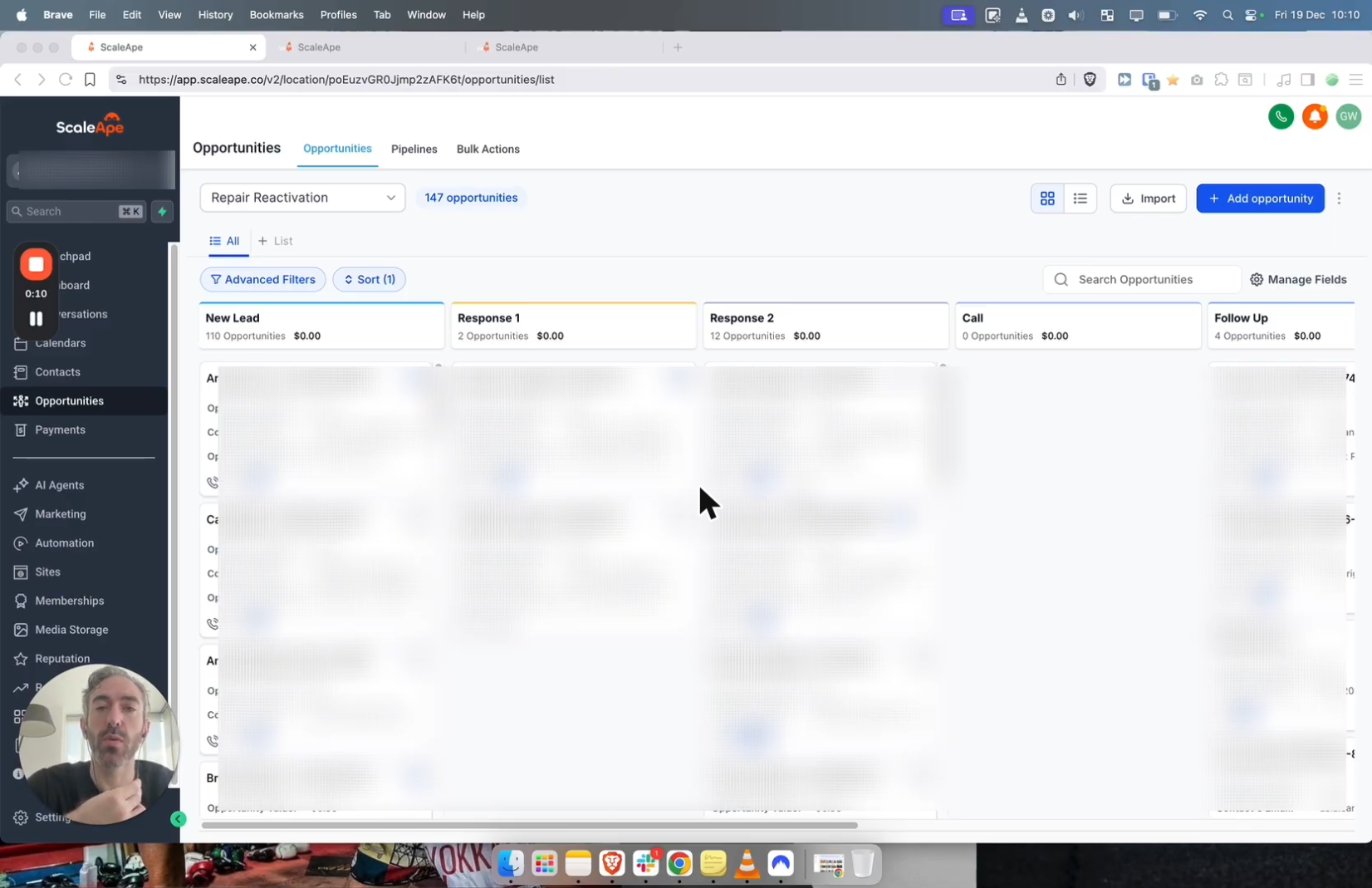Open Automation in the sidebar
Screen dimensions: 1372x888
pyautogui.click(x=64, y=543)
